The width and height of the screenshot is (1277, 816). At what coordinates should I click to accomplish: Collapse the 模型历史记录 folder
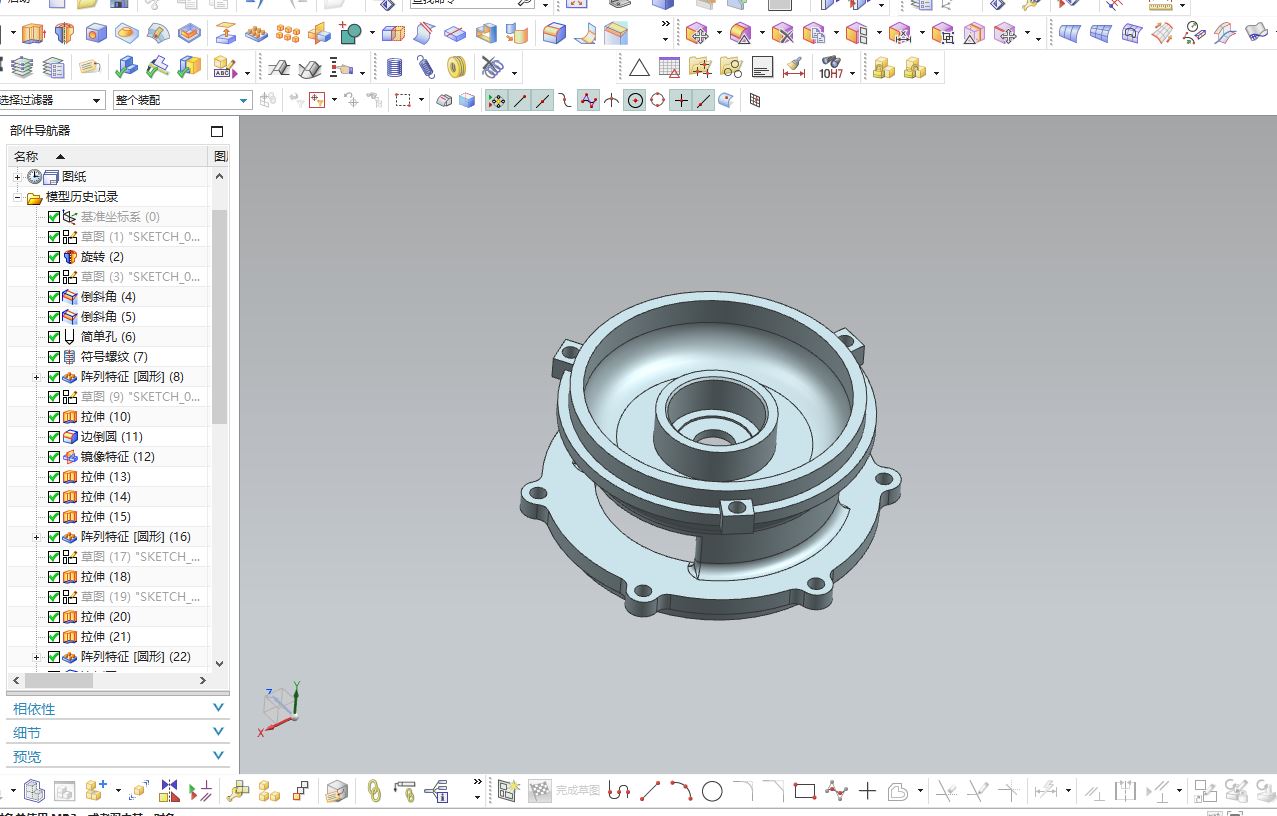coord(17,197)
